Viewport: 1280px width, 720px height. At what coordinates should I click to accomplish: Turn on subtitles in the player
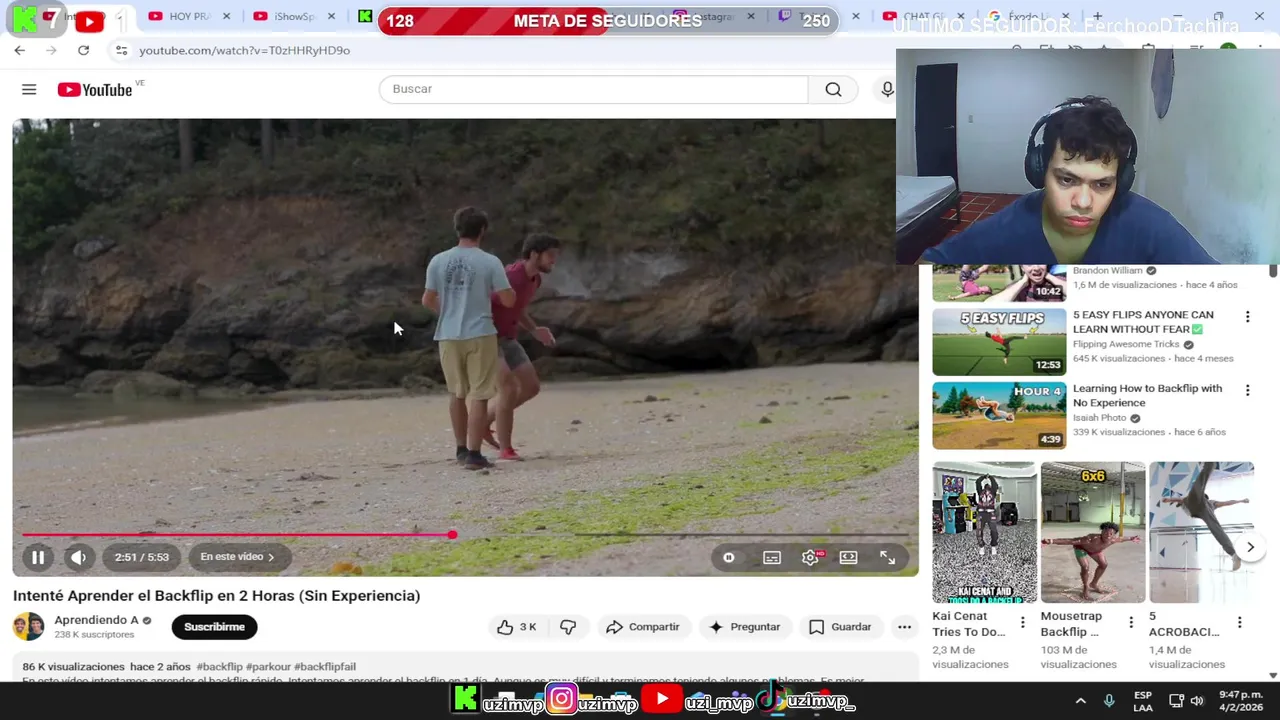pyautogui.click(x=772, y=557)
